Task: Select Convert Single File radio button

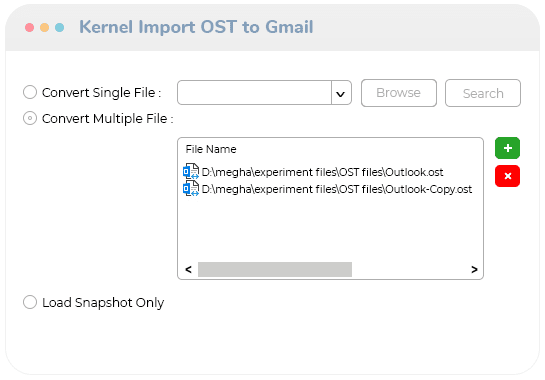Action: click(30, 92)
